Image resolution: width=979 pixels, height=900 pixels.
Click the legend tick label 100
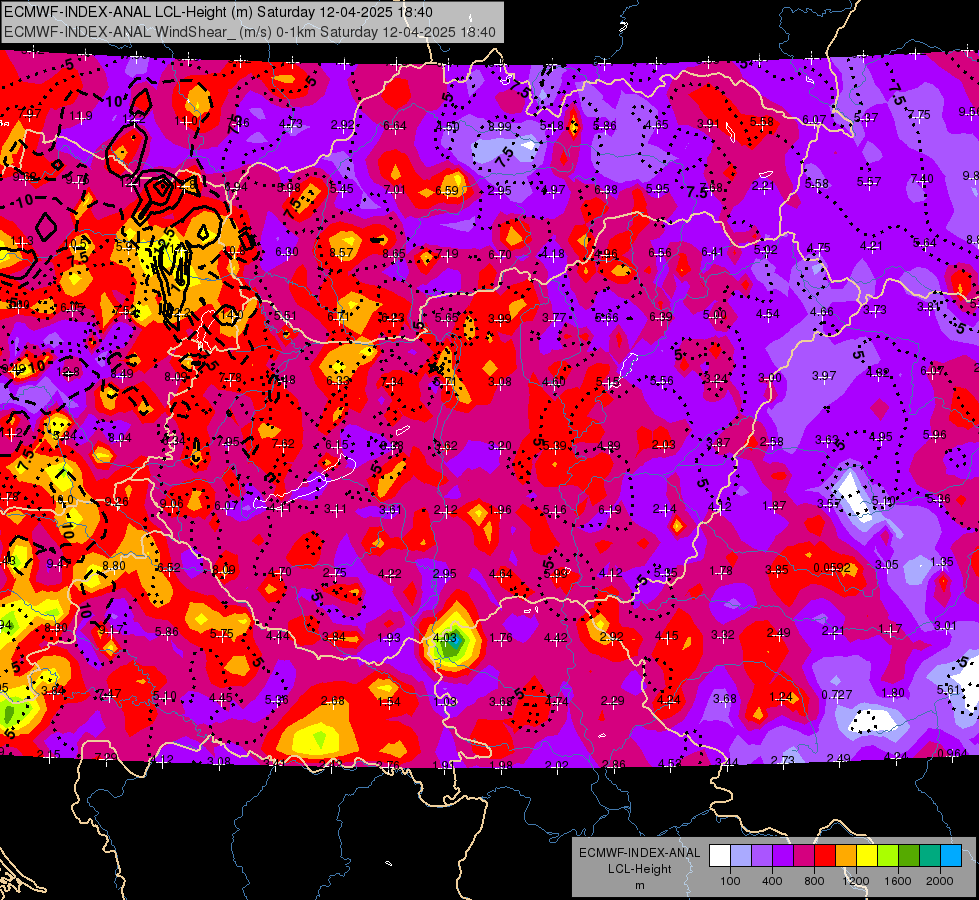[x=730, y=881]
